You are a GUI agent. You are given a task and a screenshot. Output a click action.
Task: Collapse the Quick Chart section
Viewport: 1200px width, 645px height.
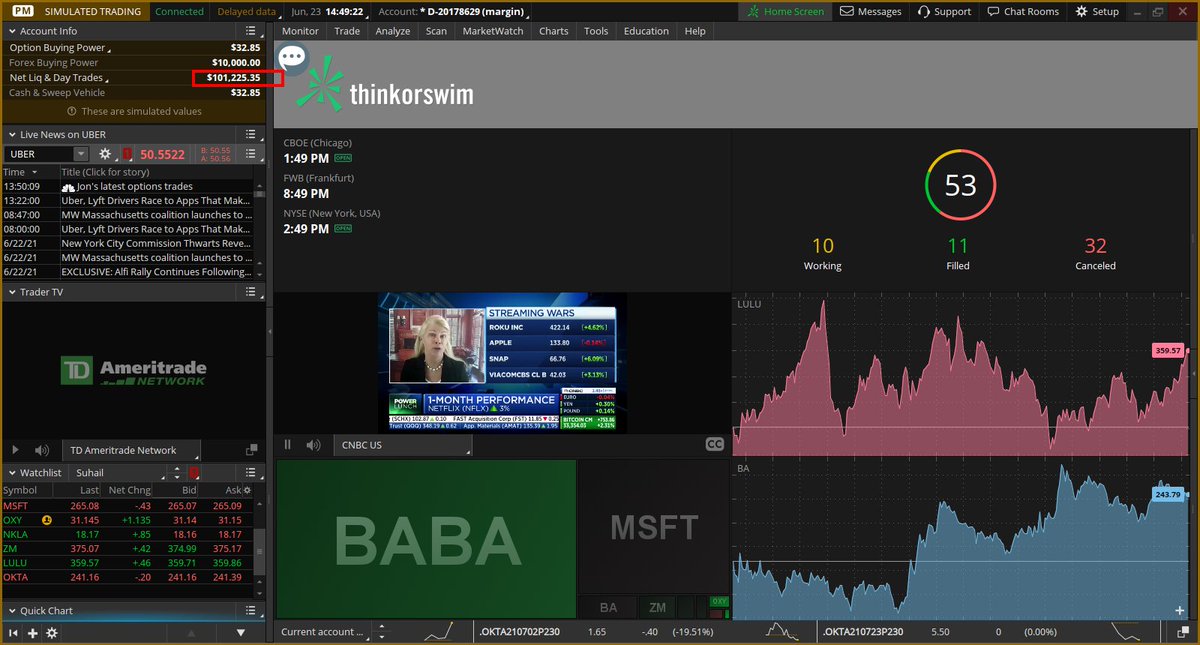[10, 610]
